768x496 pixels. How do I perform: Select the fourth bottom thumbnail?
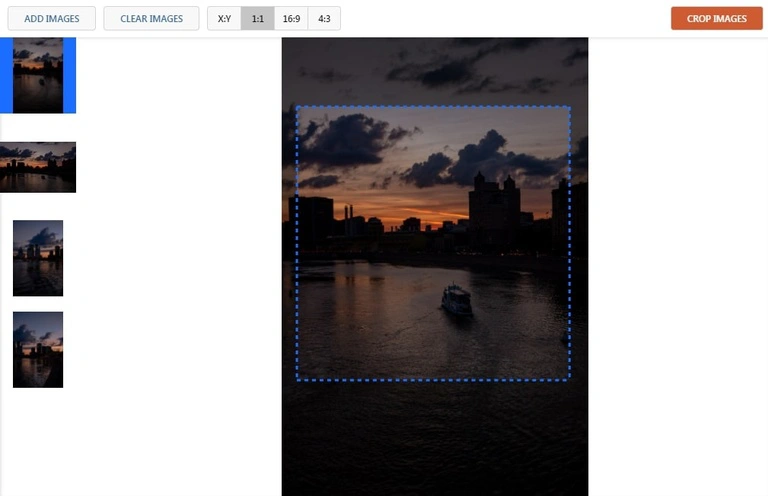[38, 350]
